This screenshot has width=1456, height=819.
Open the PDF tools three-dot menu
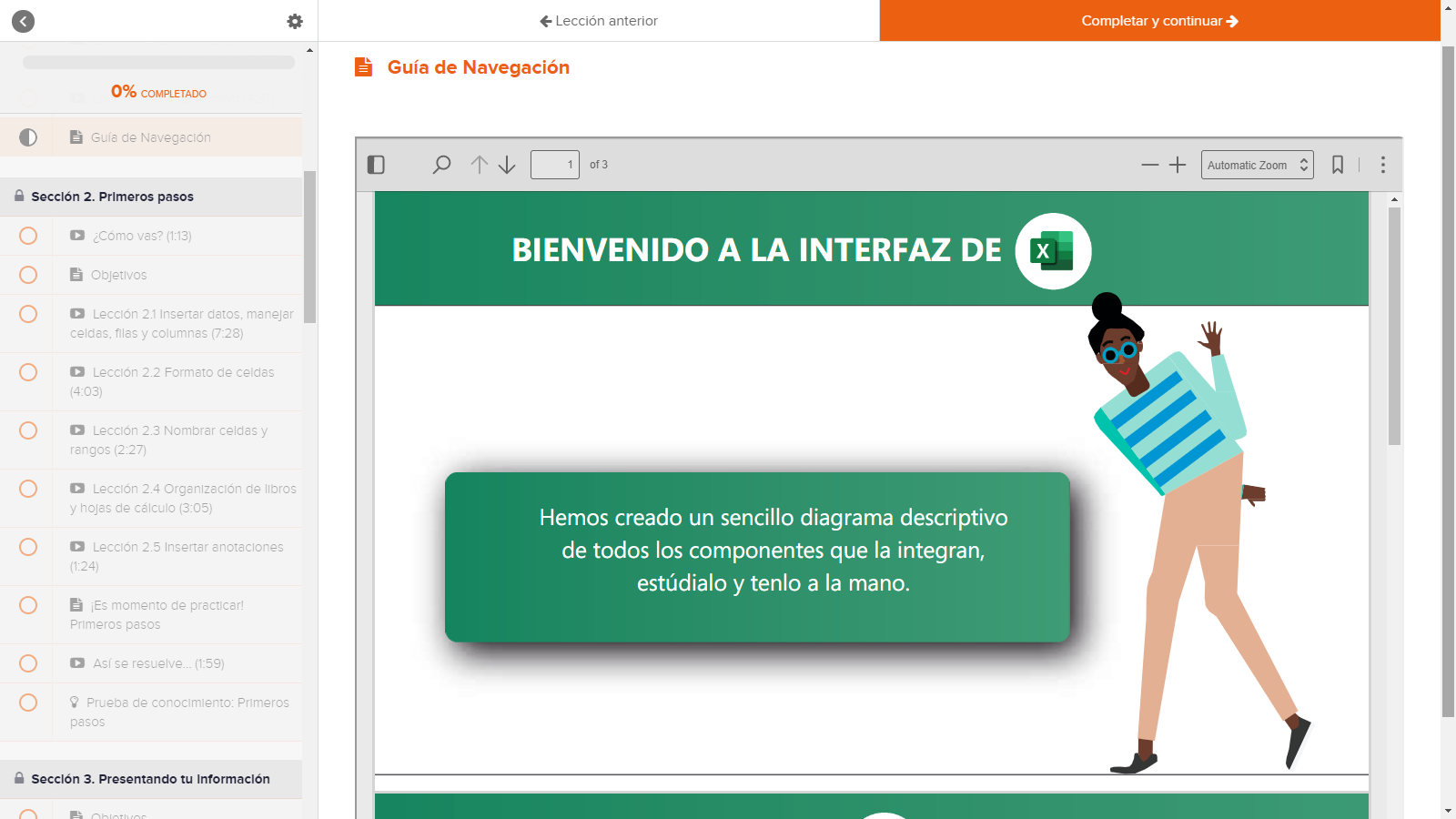pos(1383,165)
